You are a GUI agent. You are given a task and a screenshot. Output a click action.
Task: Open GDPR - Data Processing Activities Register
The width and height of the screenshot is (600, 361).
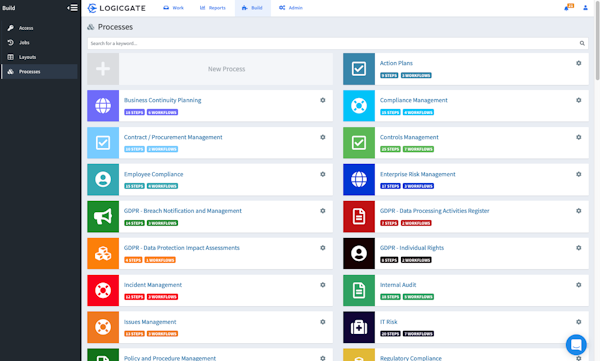pos(434,211)
